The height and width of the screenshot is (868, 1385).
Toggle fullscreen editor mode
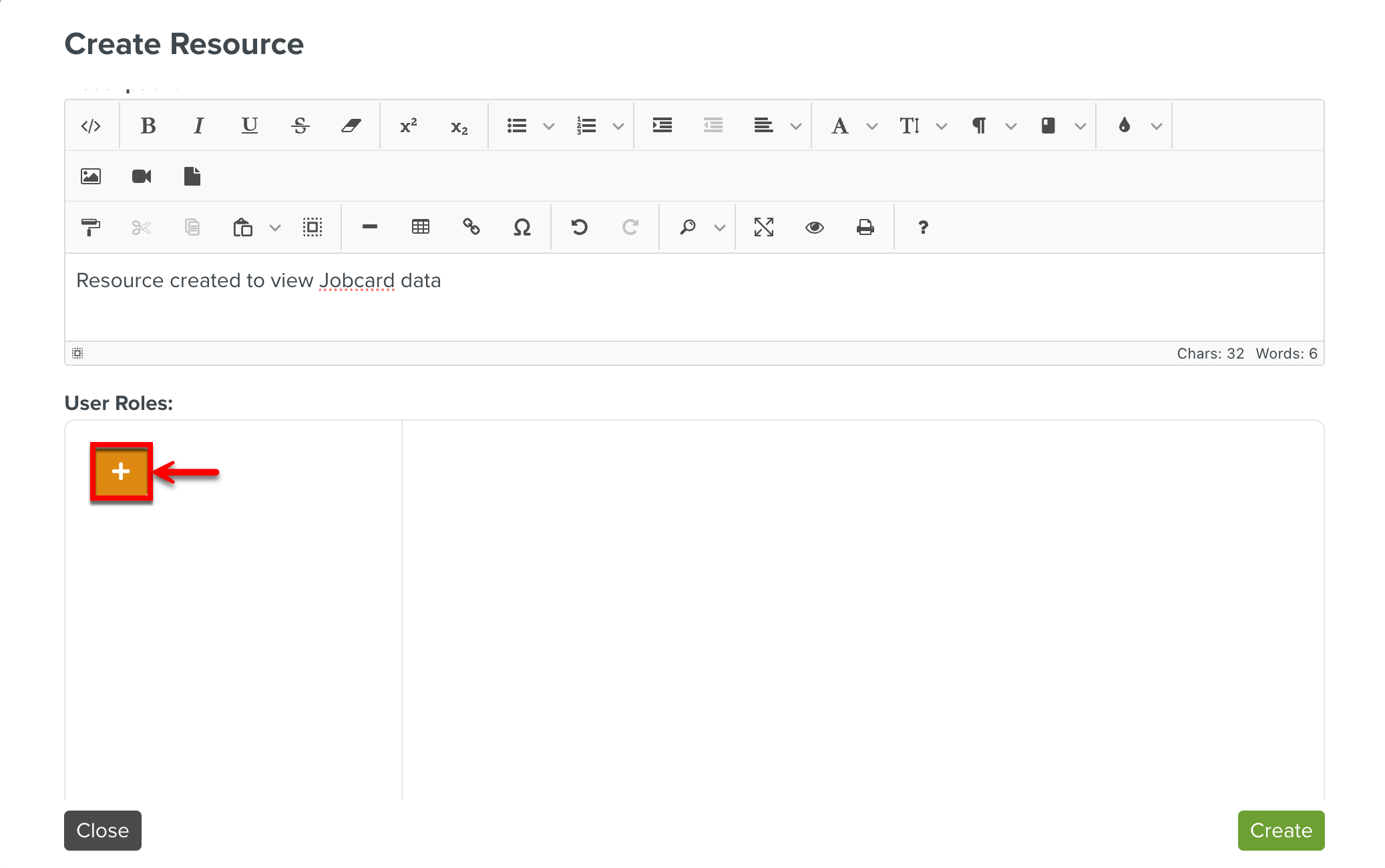[x=764, y=227]
